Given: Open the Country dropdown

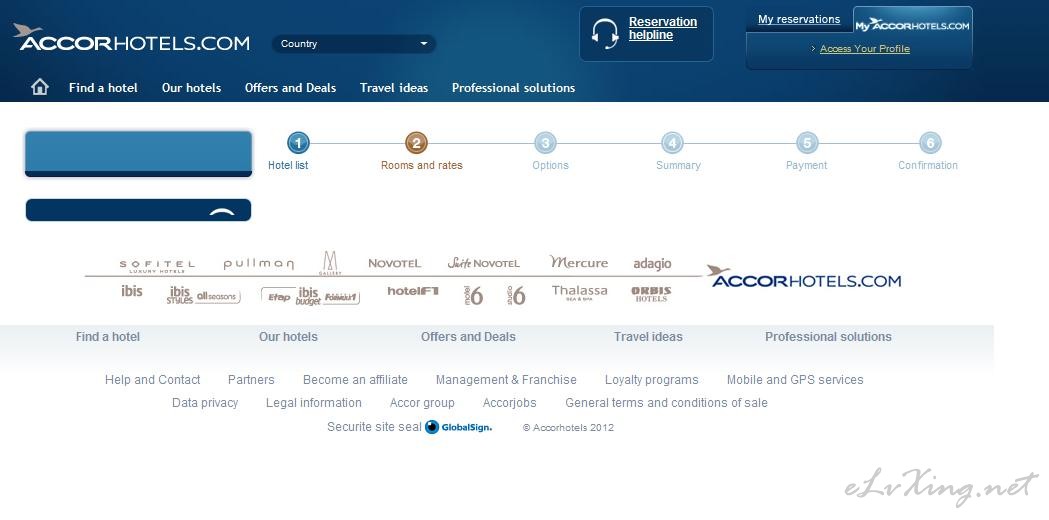Looking at the screenshot, I should click(x=354, y=44).
